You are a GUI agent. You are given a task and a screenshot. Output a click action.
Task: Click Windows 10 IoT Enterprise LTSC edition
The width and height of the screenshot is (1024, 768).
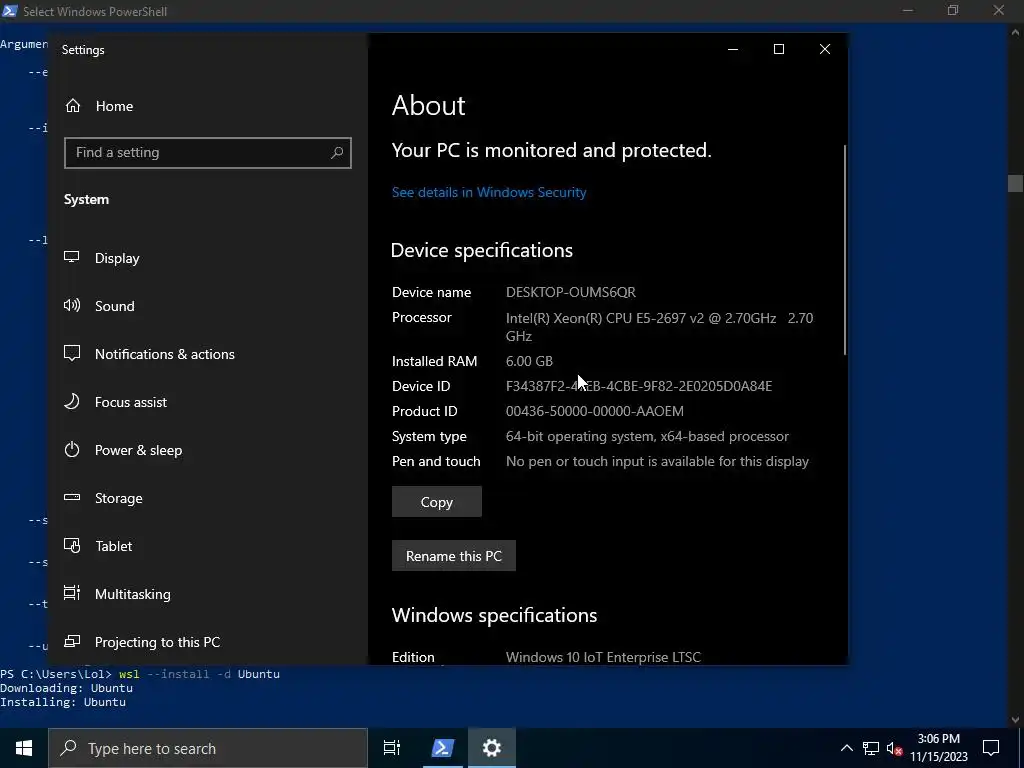[x=603, y=657]
